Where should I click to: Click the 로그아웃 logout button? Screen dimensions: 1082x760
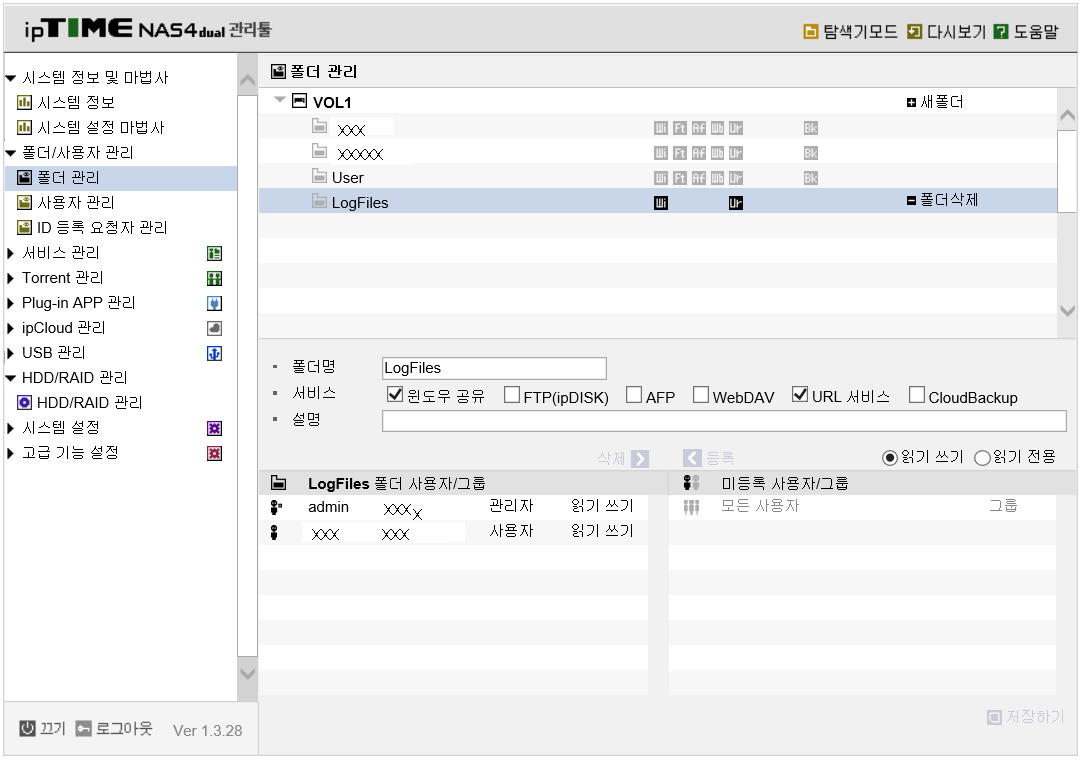tap(114, 728)
